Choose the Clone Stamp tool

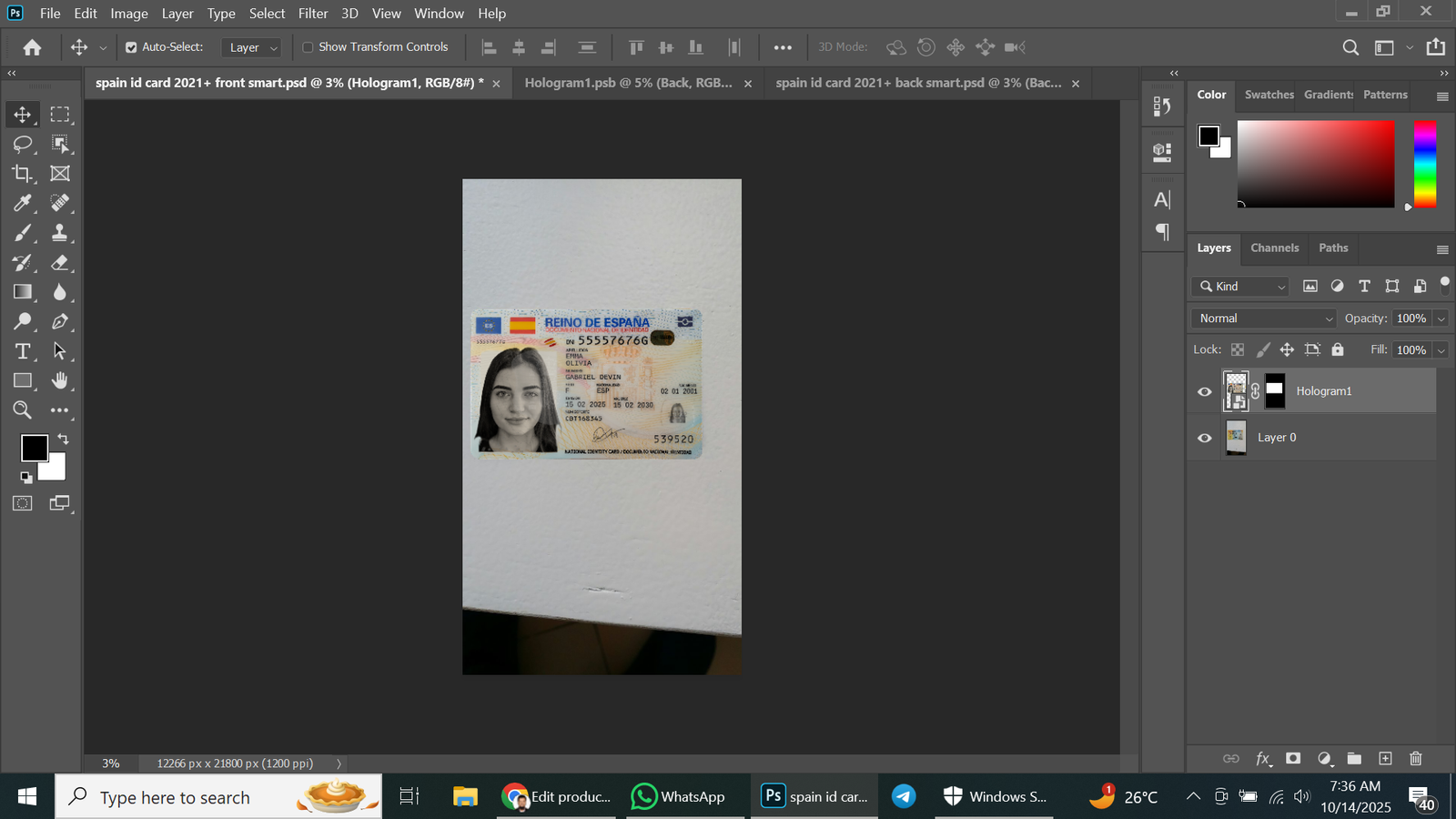pos(60,233)
